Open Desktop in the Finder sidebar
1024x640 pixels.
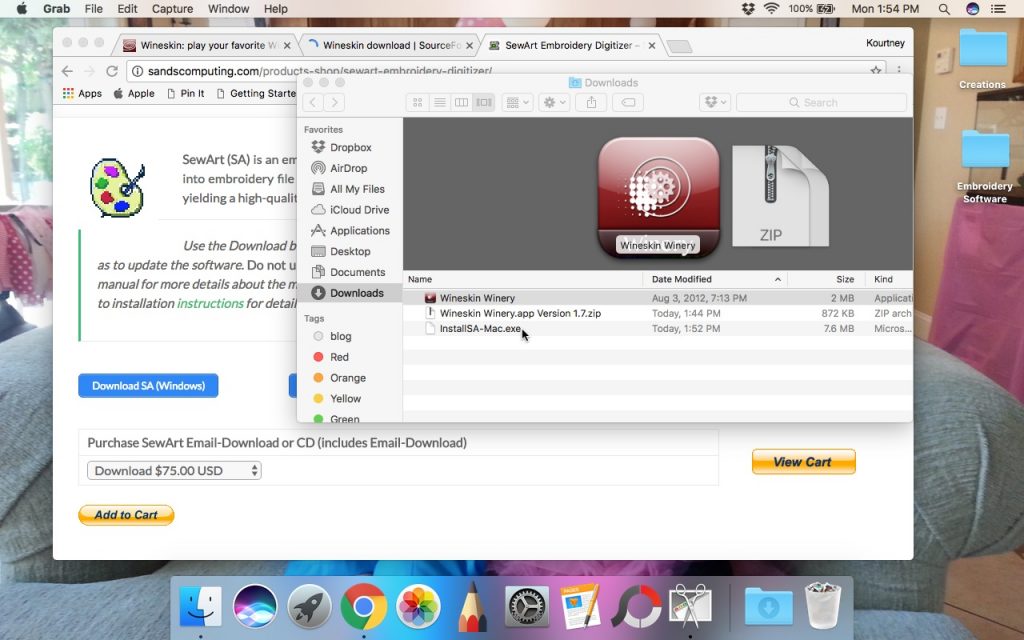click(350, 251)
